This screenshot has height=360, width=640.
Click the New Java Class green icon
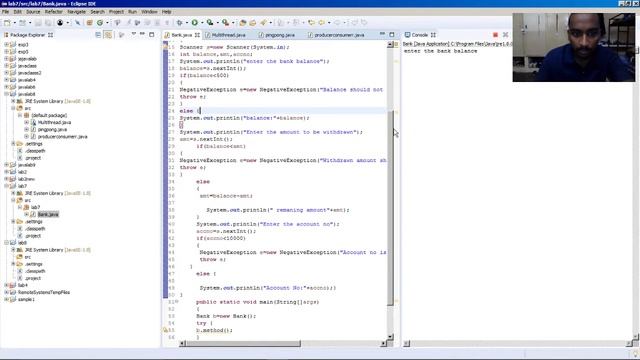pyautogui.click(x=100, y=23)
